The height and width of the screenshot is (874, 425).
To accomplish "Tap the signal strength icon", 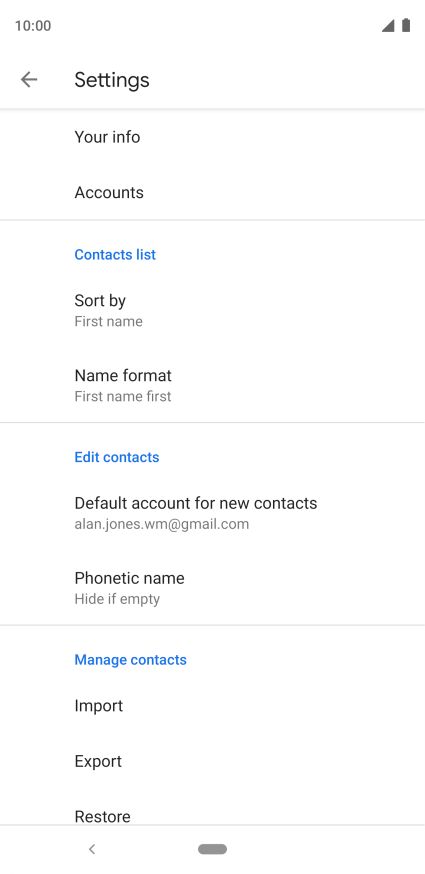I will click(388, 26).
